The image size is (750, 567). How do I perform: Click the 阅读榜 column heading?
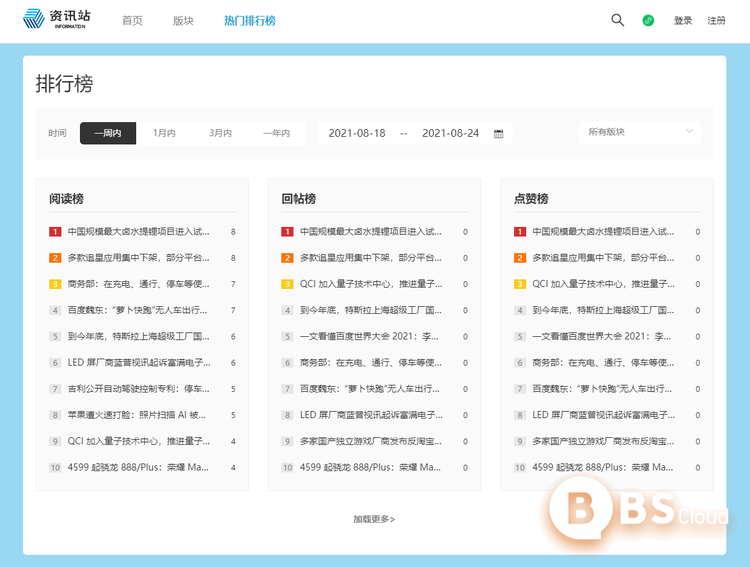click(66, 199)
